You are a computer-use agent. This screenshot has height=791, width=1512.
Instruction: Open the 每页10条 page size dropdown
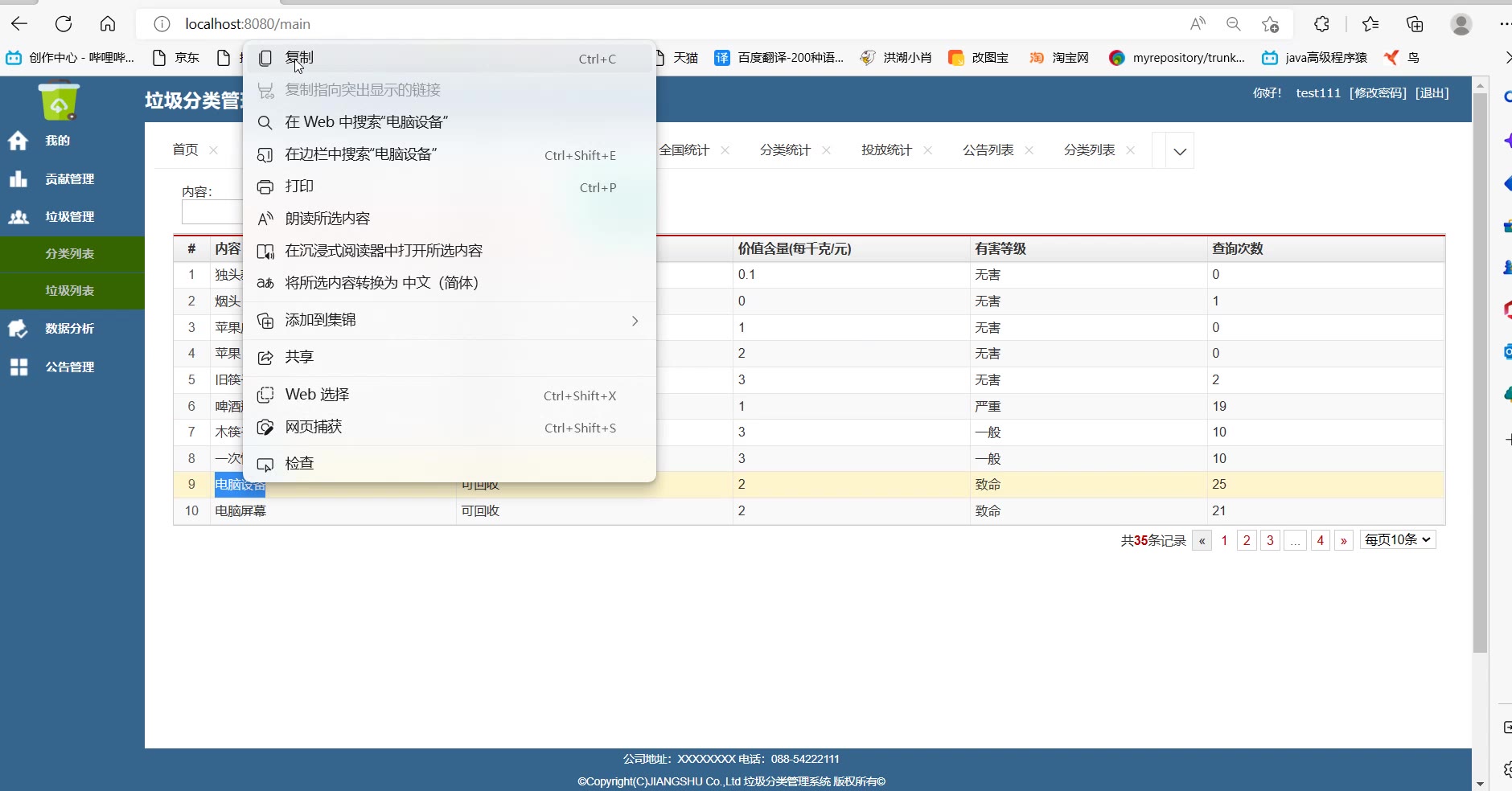tap(1398, 539)
